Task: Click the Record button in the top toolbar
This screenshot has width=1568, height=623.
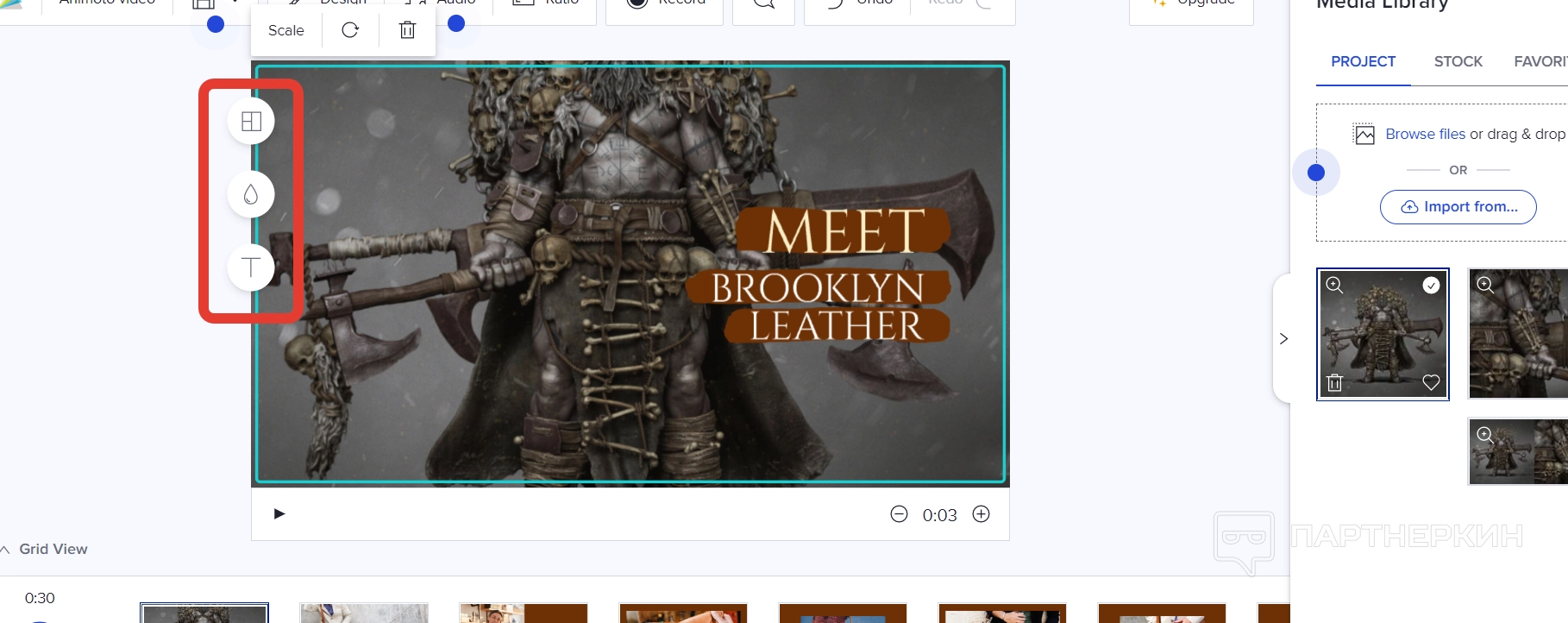Action: coord(664,7)
